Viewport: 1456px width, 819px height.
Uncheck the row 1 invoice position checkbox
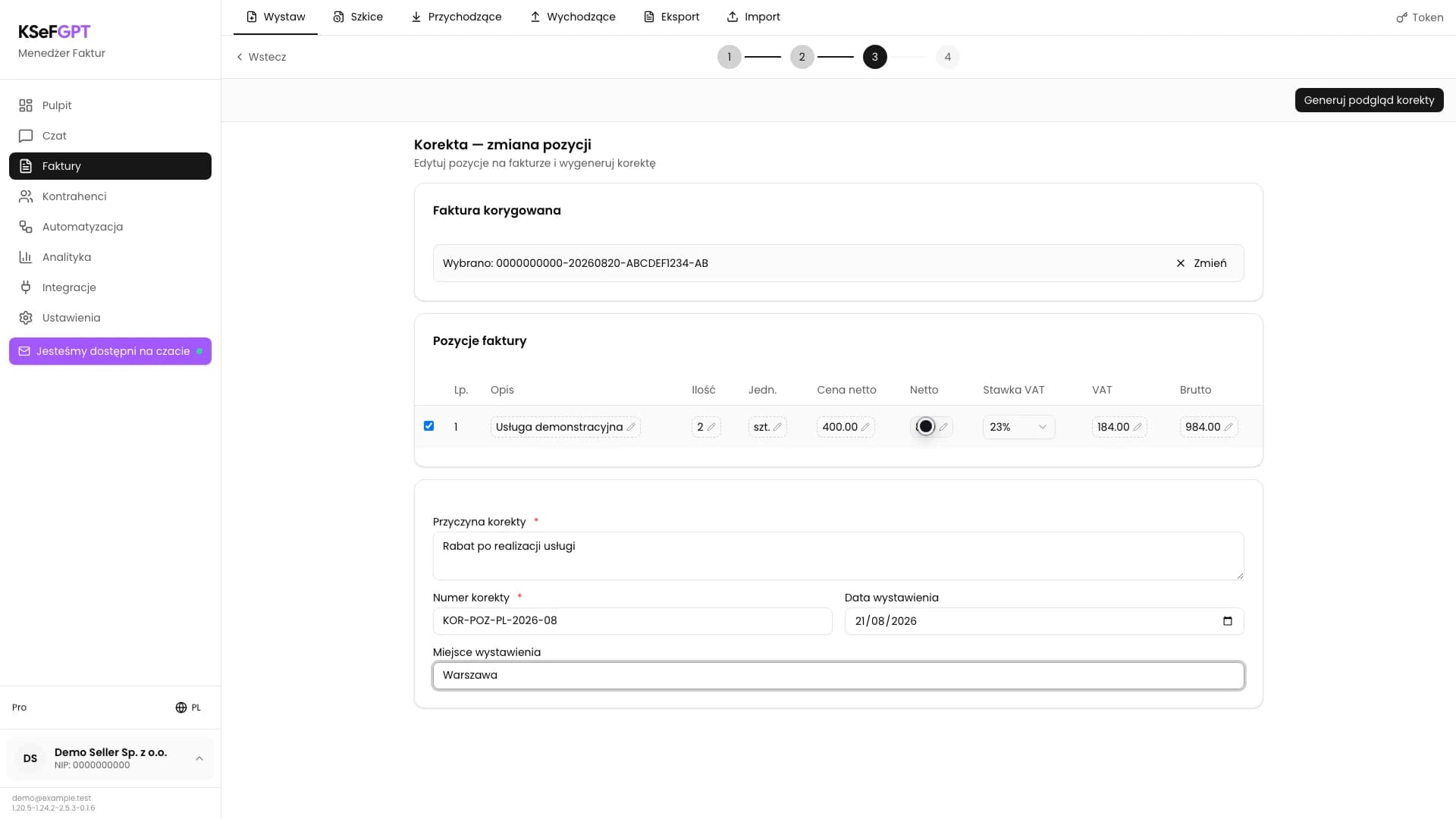pos(429,426)
